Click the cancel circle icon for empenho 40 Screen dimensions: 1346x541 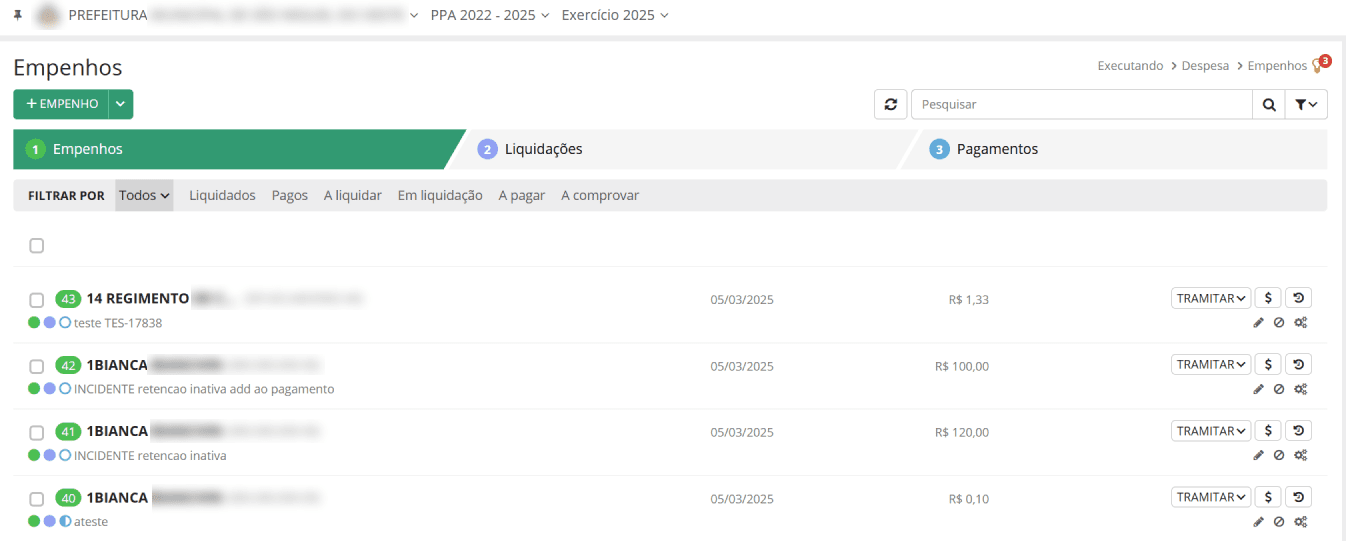pyautogui.click(x=1279, y=521)
